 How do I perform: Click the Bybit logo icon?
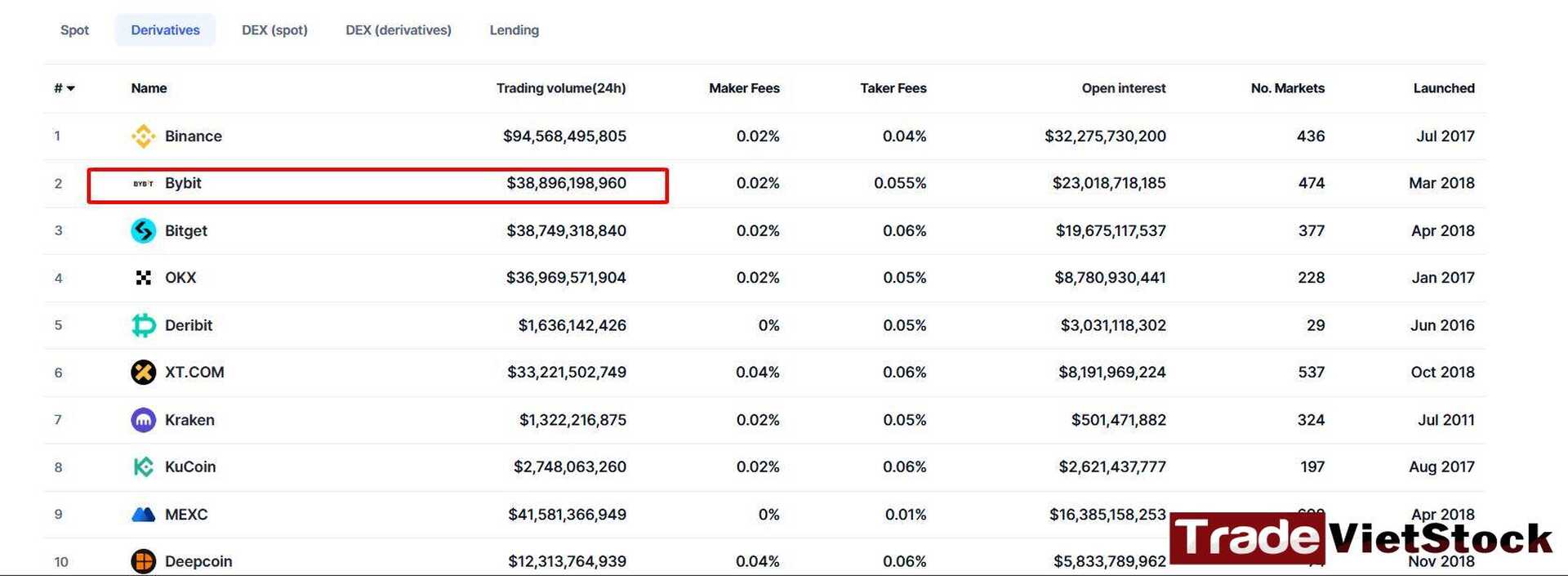pyautogui.click(x=143, y=183)
